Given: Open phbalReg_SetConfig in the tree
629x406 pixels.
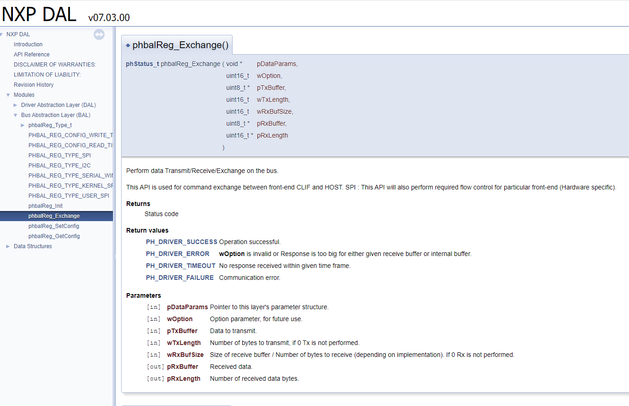Looking at the screenshot, I should coord(54,226).
